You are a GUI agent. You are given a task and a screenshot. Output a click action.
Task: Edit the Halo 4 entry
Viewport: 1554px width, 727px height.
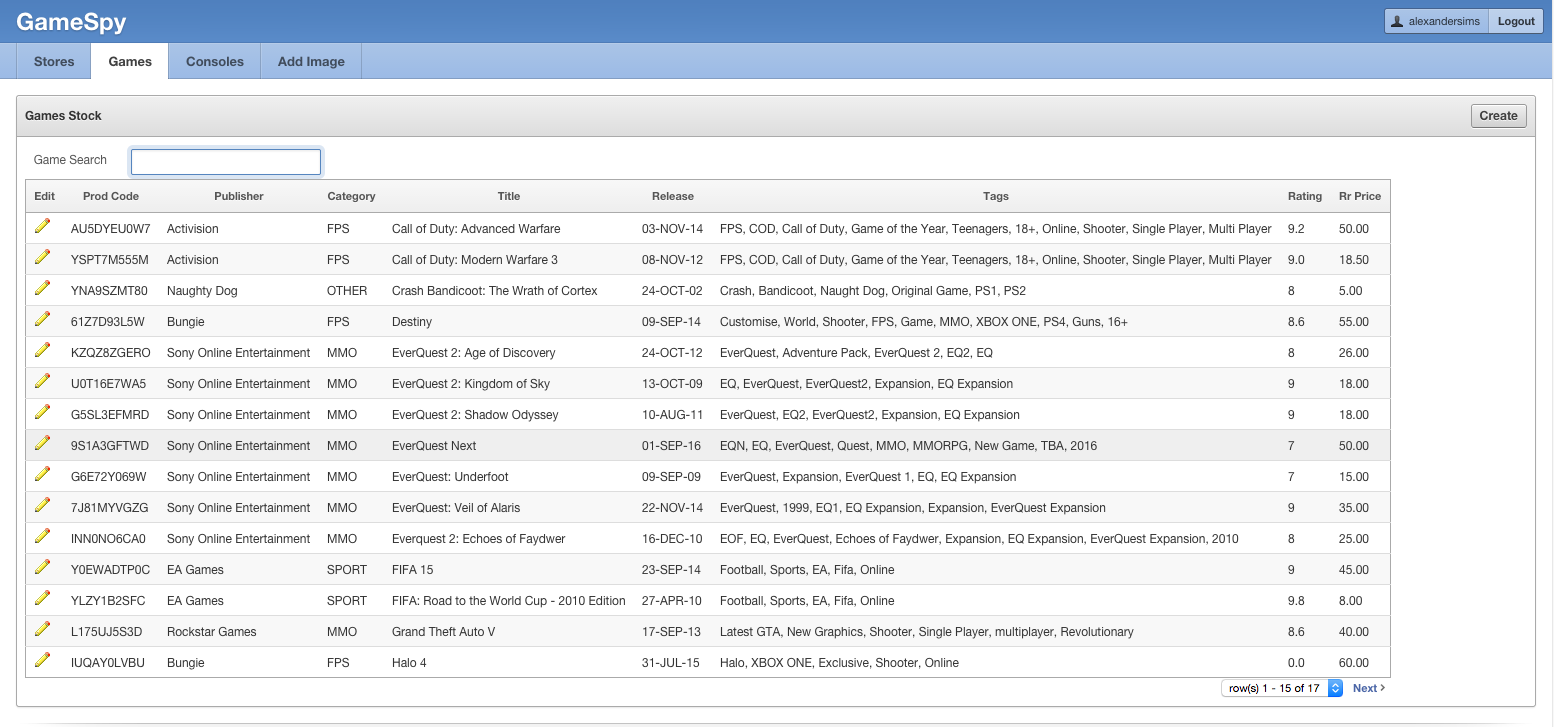pos(42,660)
